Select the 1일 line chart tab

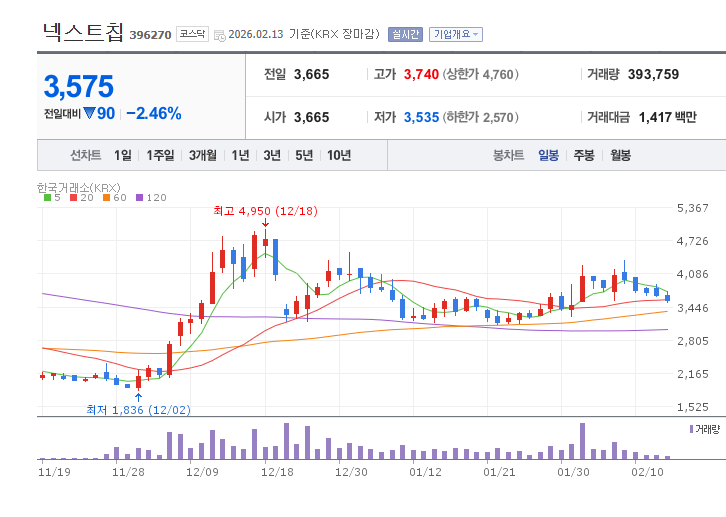(x=123, y=155)
